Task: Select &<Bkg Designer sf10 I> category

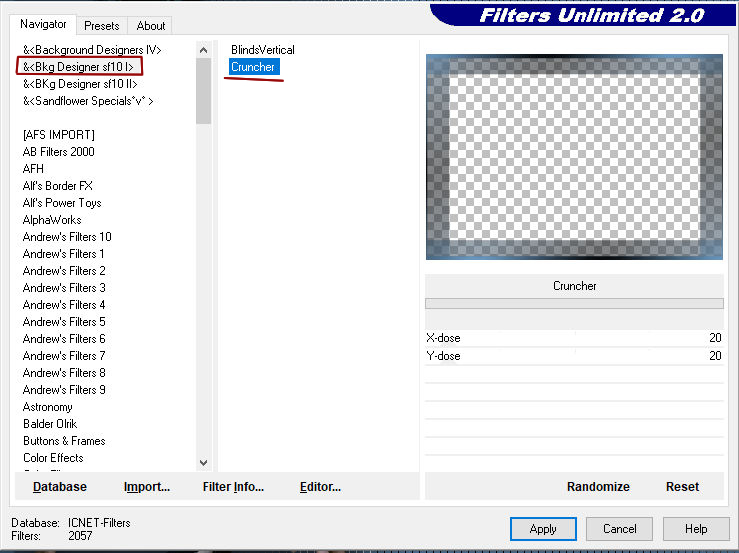Action: pos(79,67)
